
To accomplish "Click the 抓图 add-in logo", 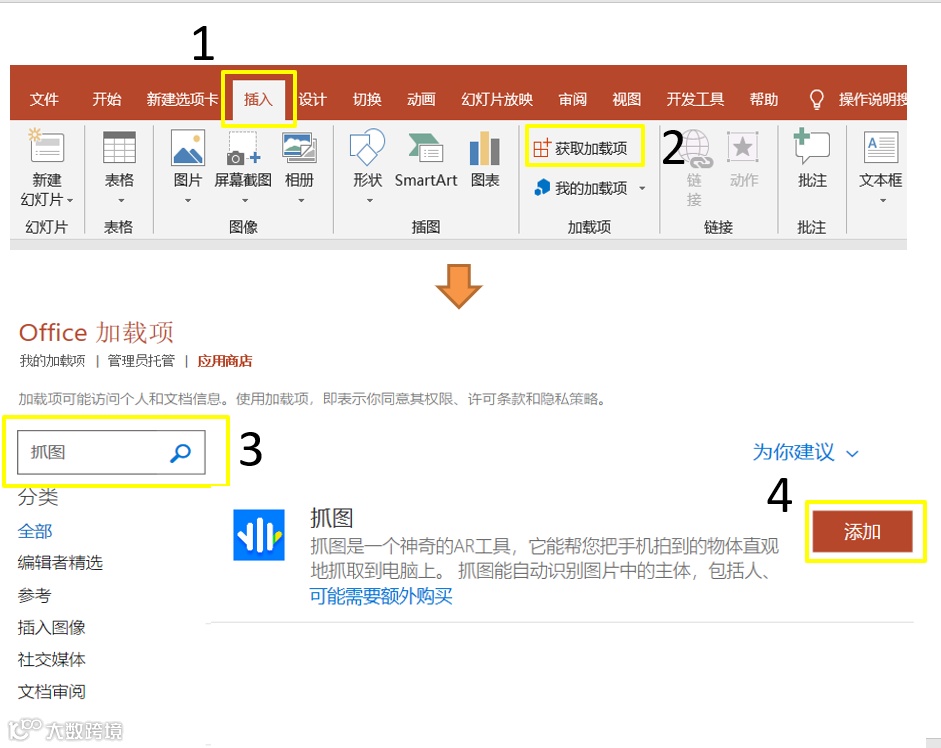I will point(259,534).
